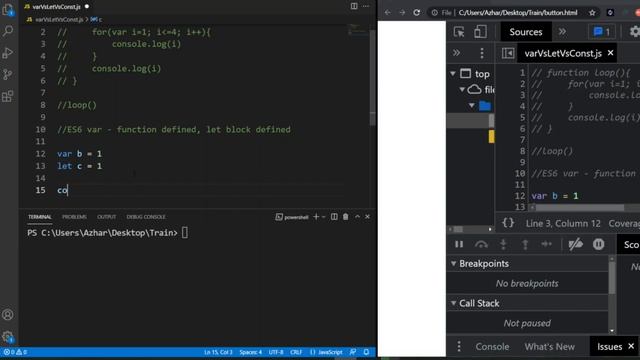Show more navigator tabs in Sources sidebar

(x=456, y=53)
